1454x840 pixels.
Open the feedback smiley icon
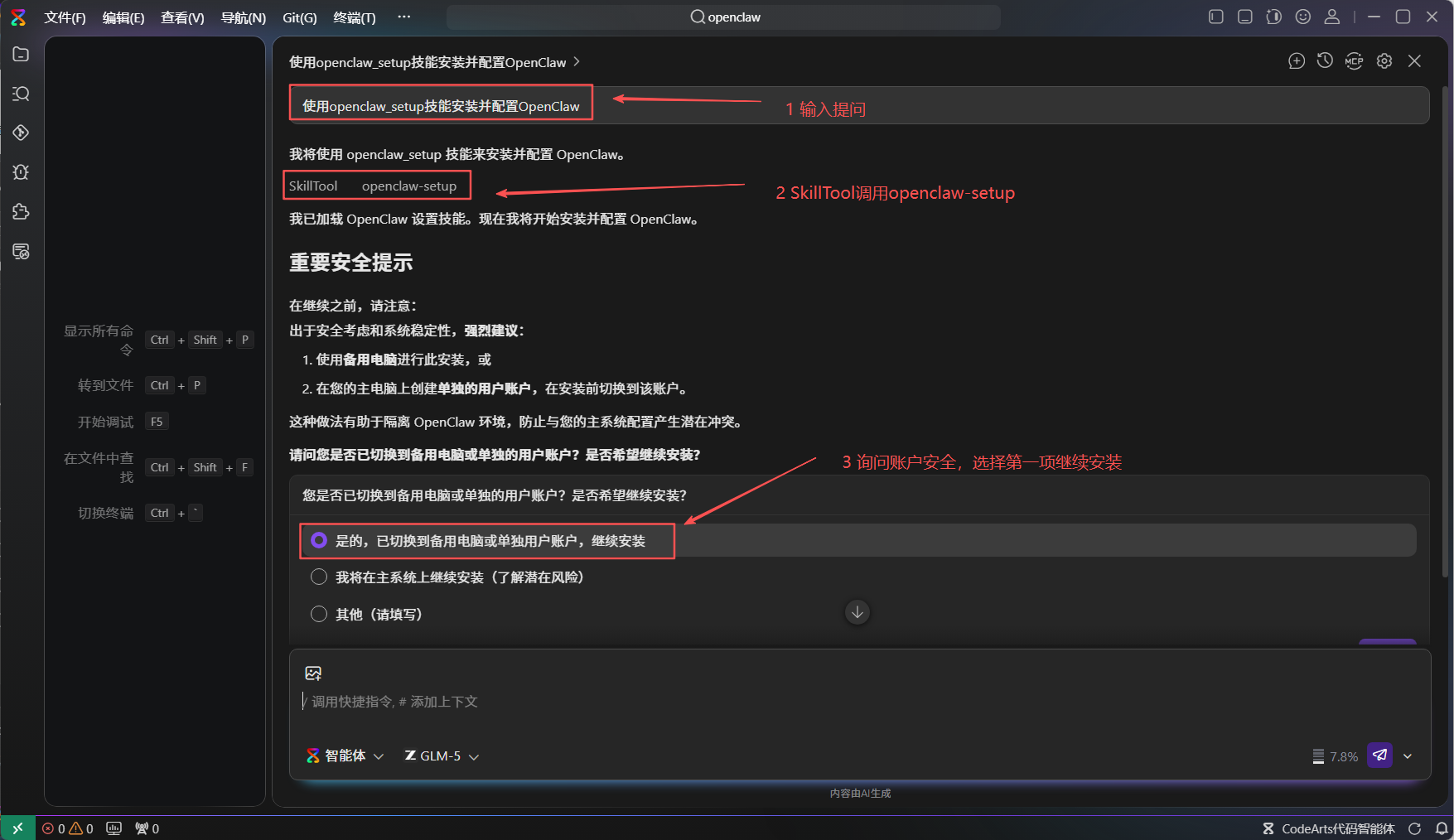coord(1303,17)
